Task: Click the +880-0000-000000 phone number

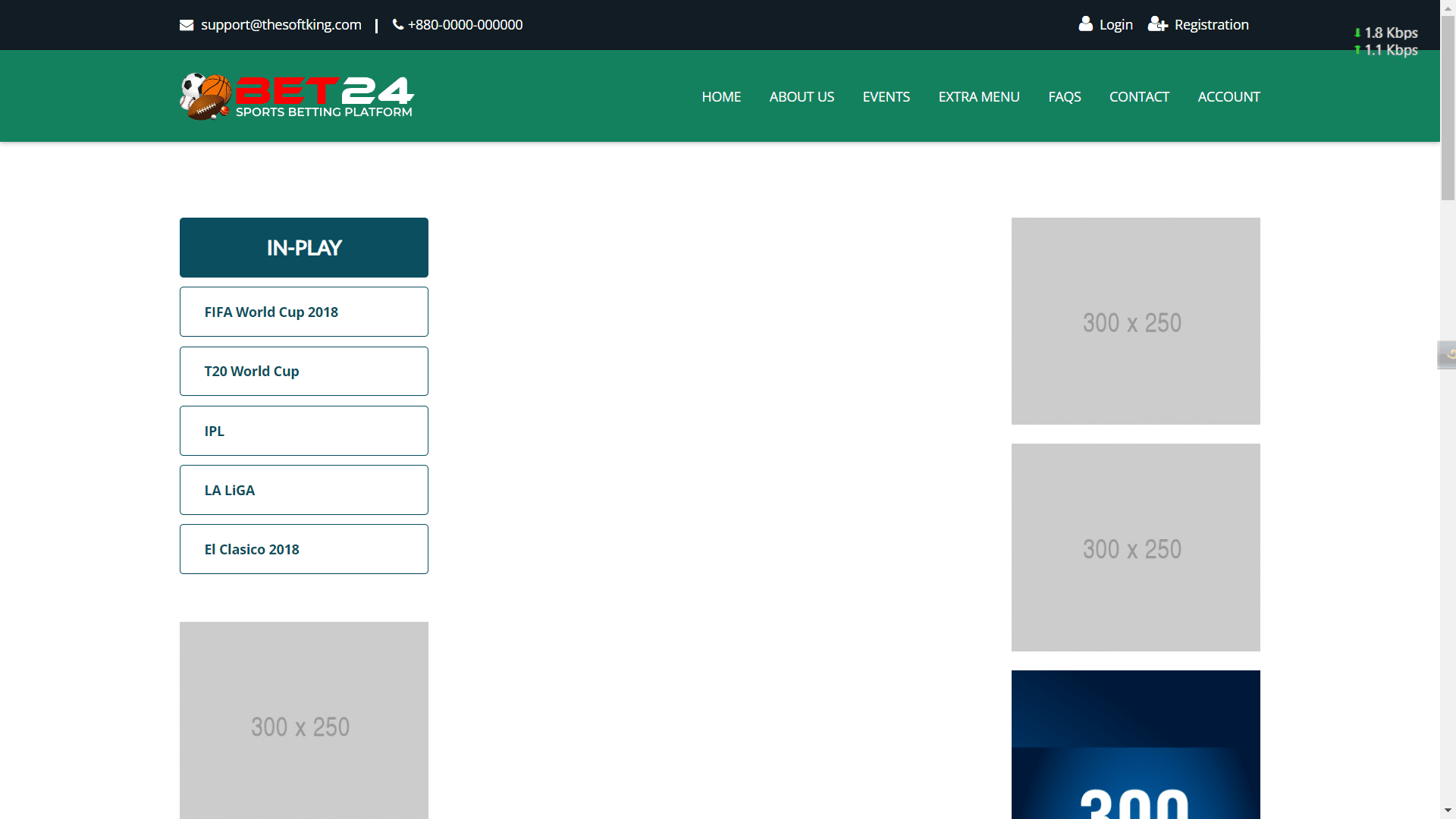Action: (x=465, y=25)
